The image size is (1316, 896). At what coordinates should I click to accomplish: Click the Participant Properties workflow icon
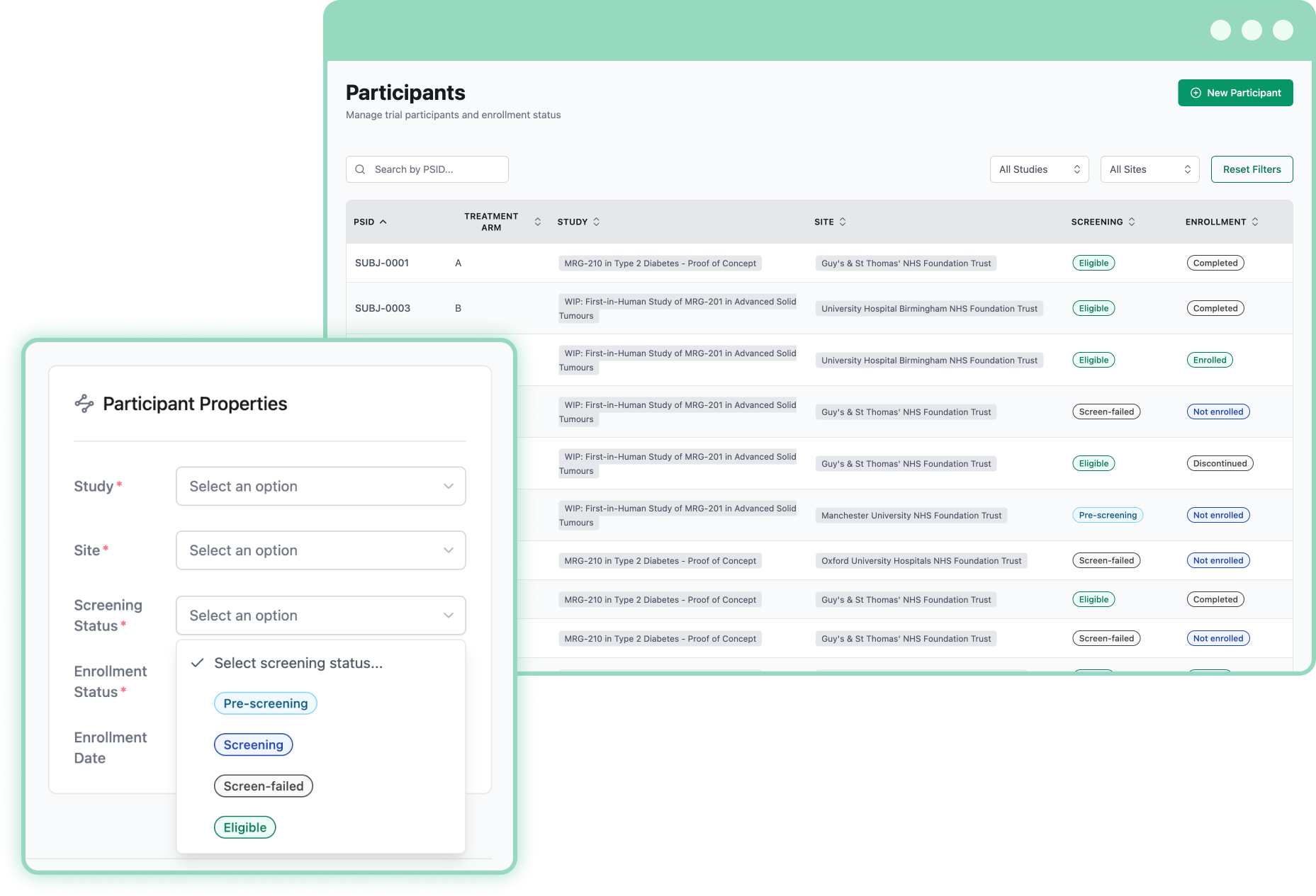tap(84, 404)
